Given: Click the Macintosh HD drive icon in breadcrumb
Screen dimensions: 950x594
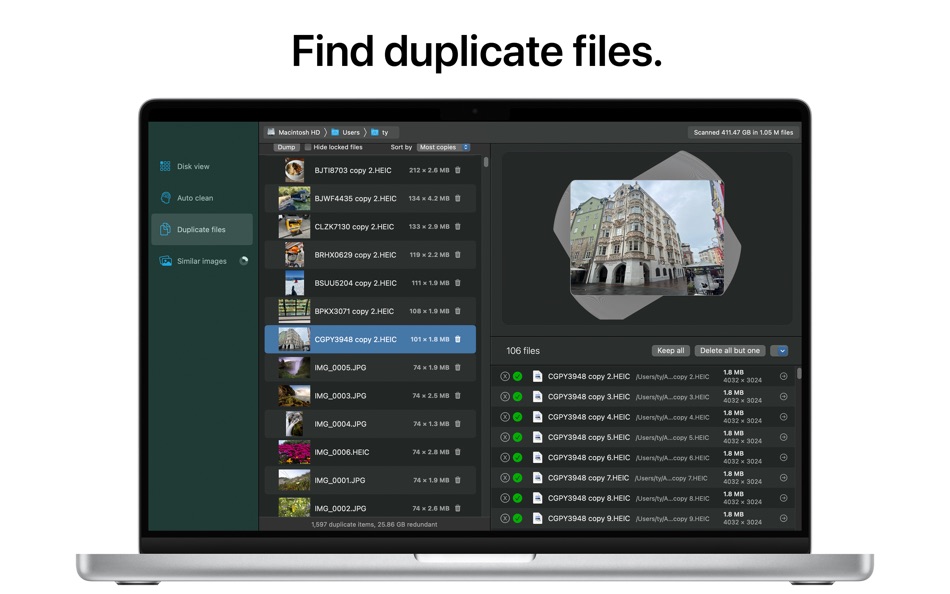Looking at the screenshot, I should click(270, 132).
